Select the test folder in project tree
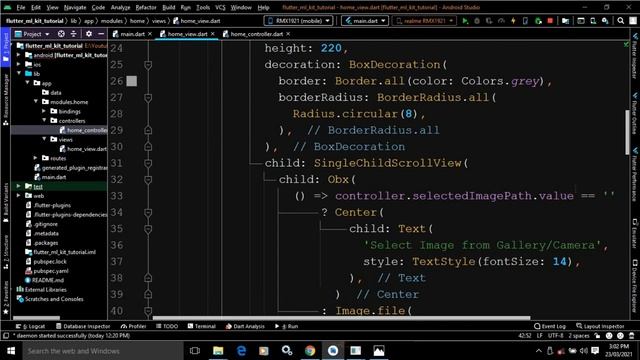Image resolution: width=640 pixels, height=360 pixels. click(x=38, y=186)
